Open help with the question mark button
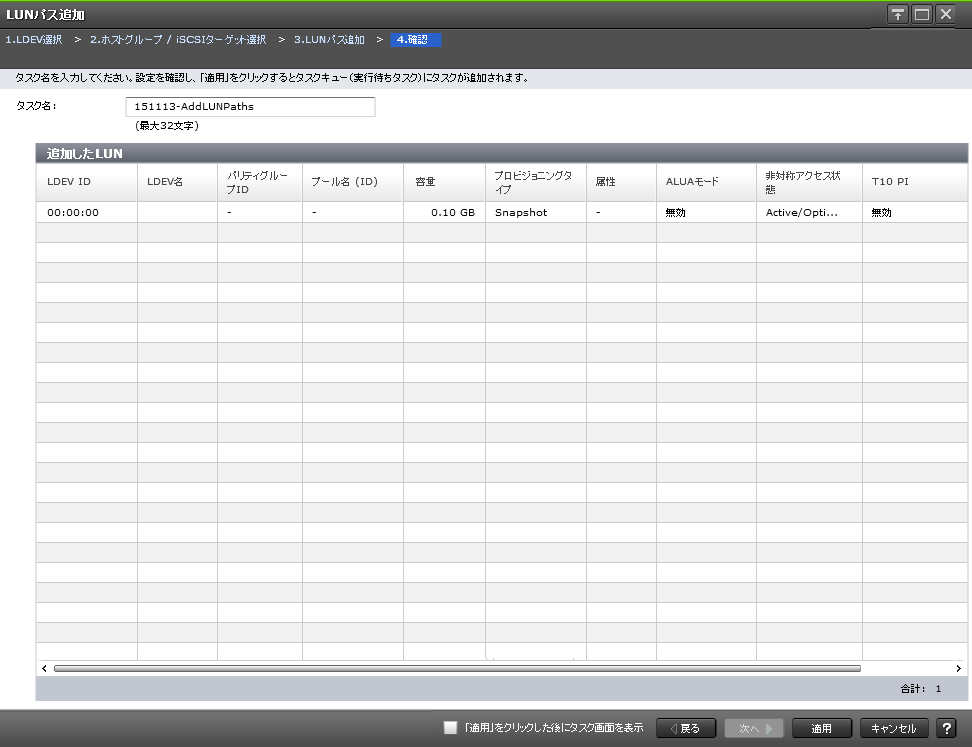Screen dimensions: 972x747 (946, 728)
